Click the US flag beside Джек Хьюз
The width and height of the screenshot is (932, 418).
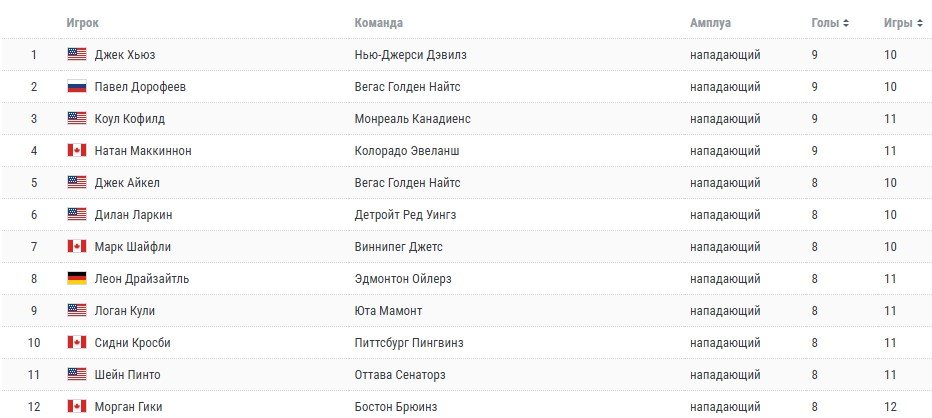click(x=77, y=54)
